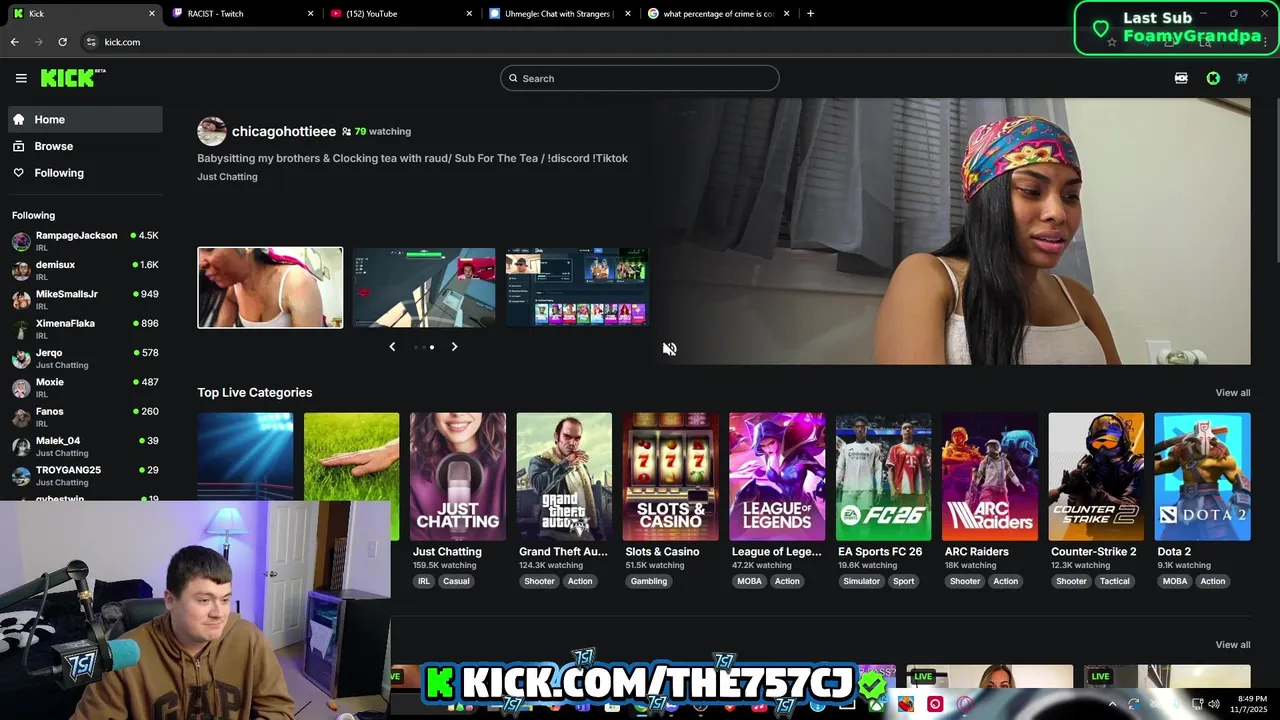Click the site info icon beside kick.com
The image size is (1280, 720).
91,42
